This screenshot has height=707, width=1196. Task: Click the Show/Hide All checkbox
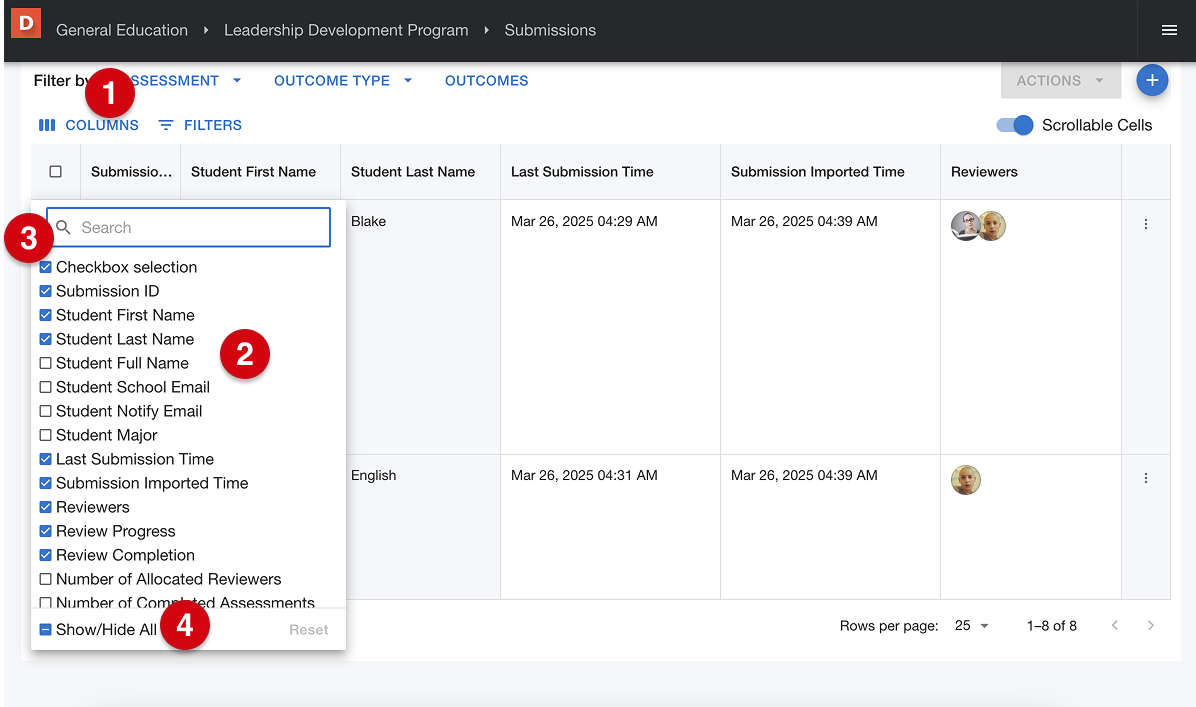(x=46, y=630)
